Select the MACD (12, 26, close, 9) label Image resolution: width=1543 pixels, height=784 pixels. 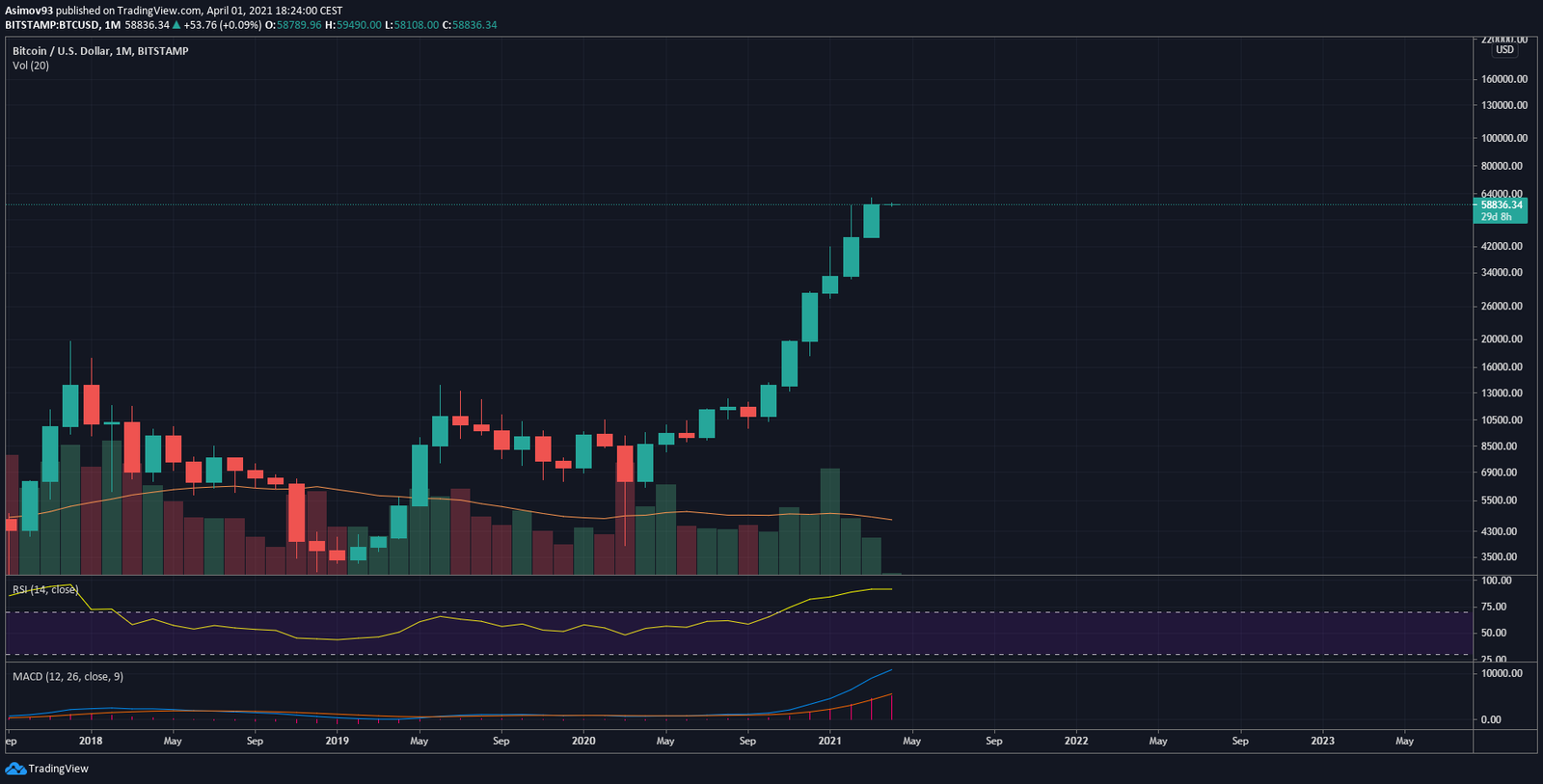68,677
